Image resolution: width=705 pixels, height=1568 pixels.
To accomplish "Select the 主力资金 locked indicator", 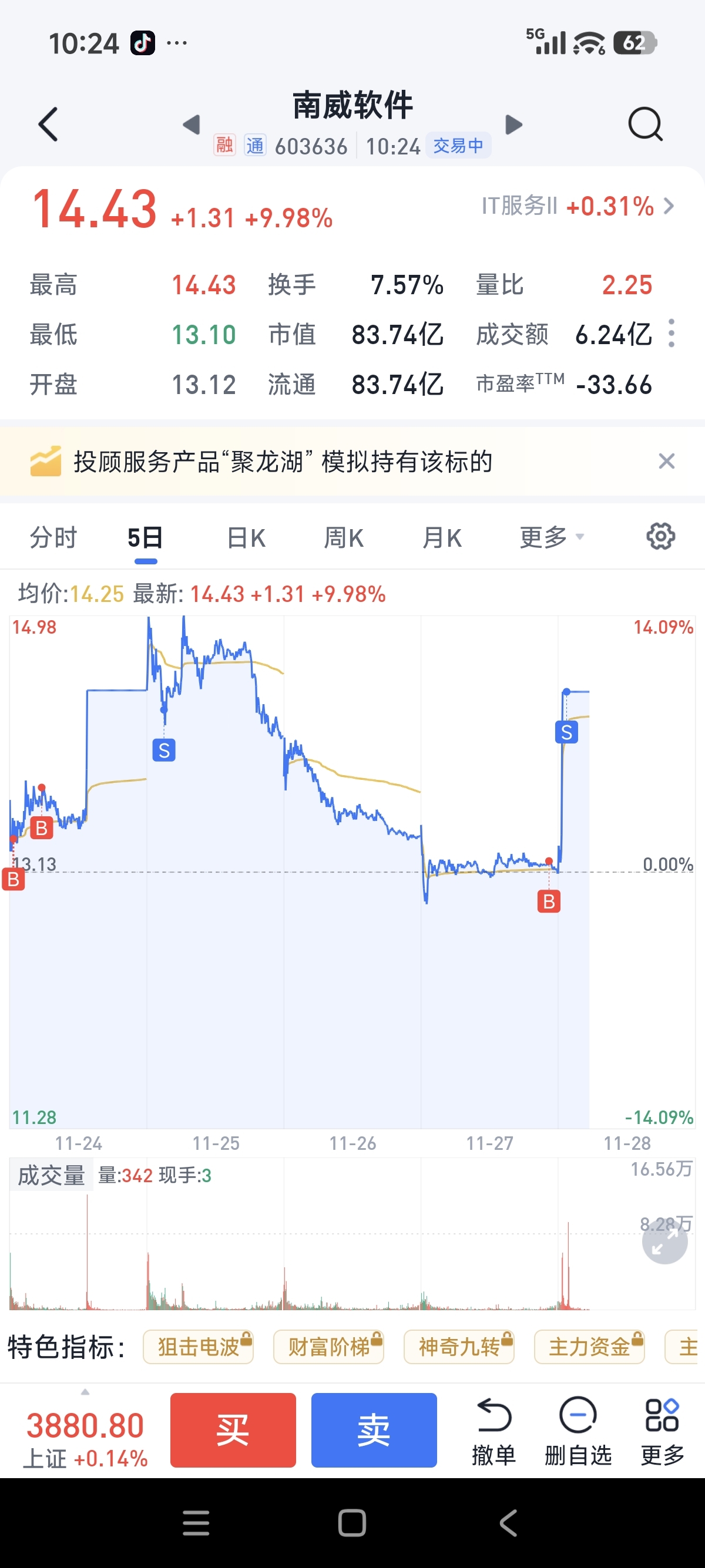I will (x=589, y=1347).
